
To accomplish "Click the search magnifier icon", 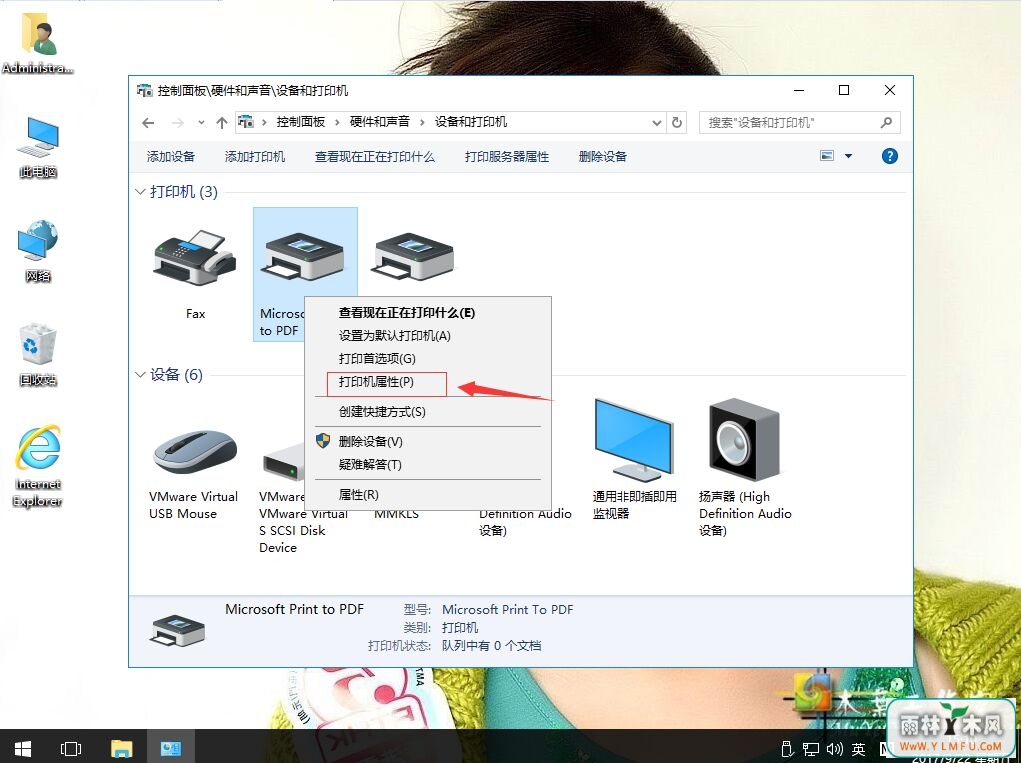I will tap(886, 122).
